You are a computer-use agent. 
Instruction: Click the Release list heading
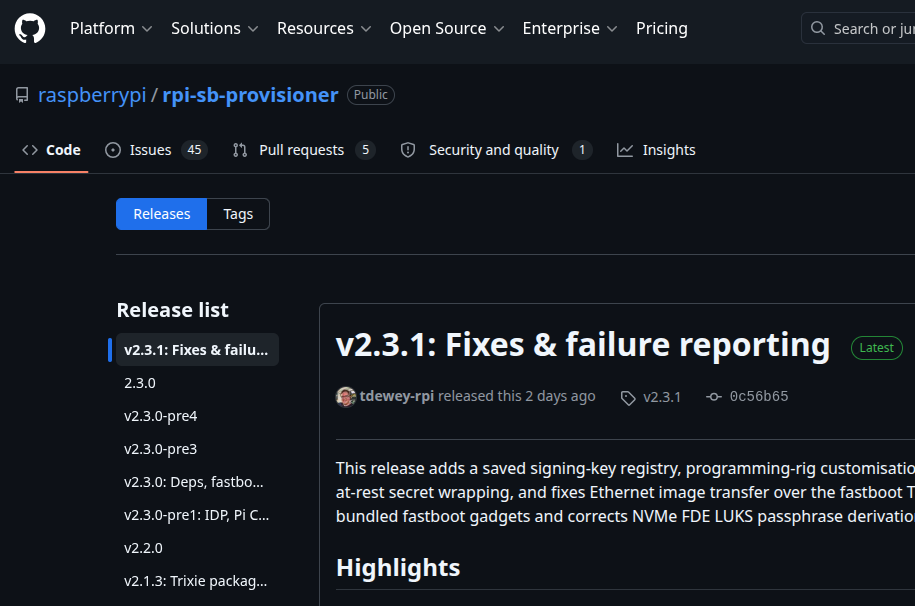point(173,310)
